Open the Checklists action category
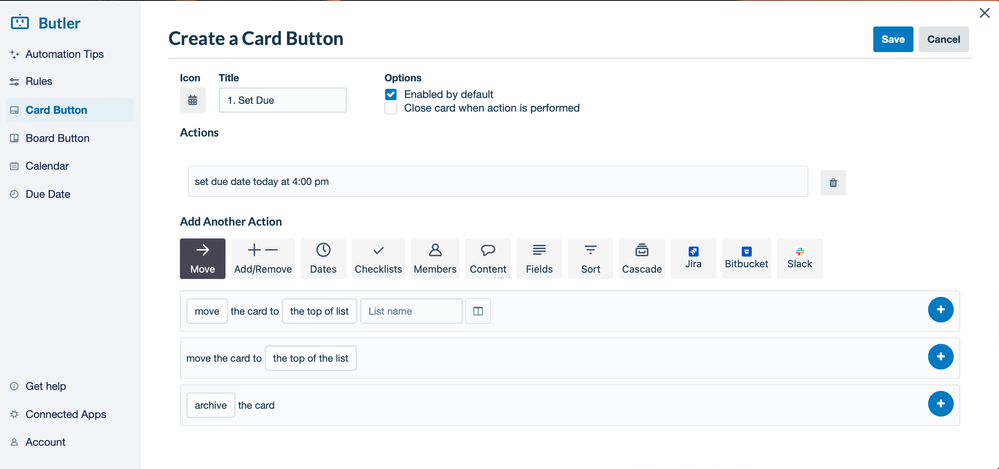The image size is (999, 469). (378, 259)
